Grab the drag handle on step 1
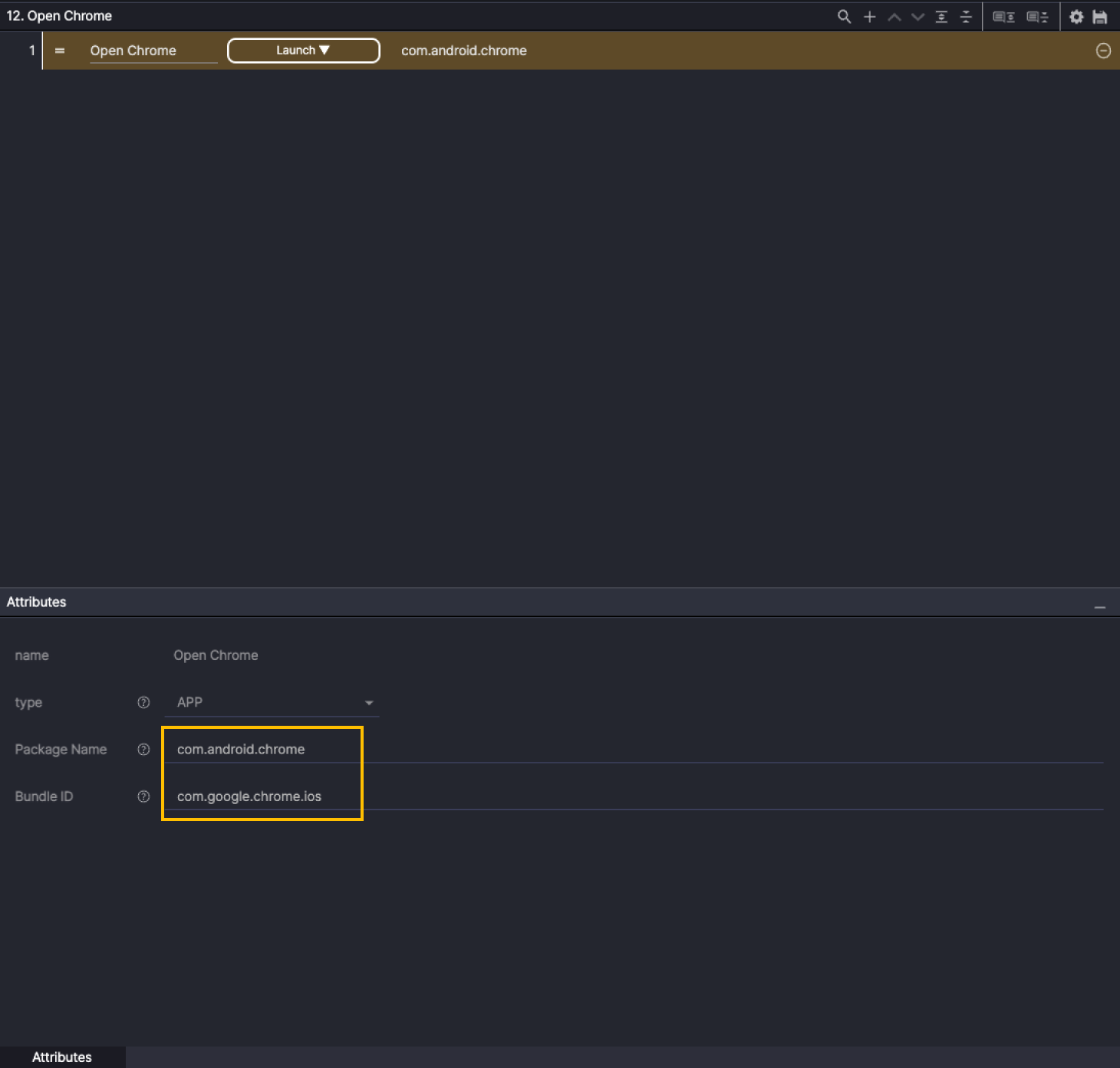The height and width of the screenshot is (1068, 1120). point(60,51)
